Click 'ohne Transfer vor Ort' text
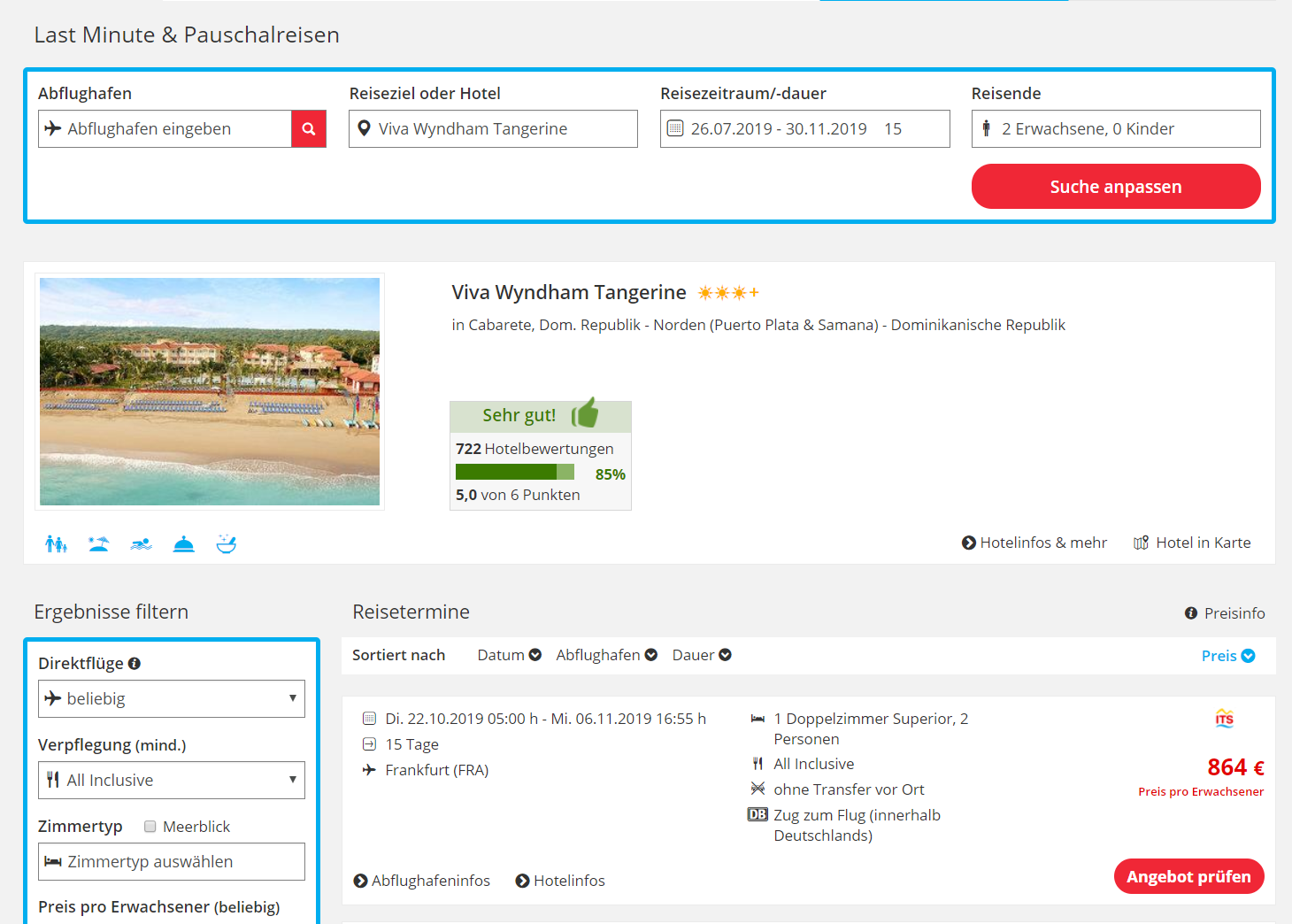Screen dimensions: 1292x924 click(x=849, y=789)
